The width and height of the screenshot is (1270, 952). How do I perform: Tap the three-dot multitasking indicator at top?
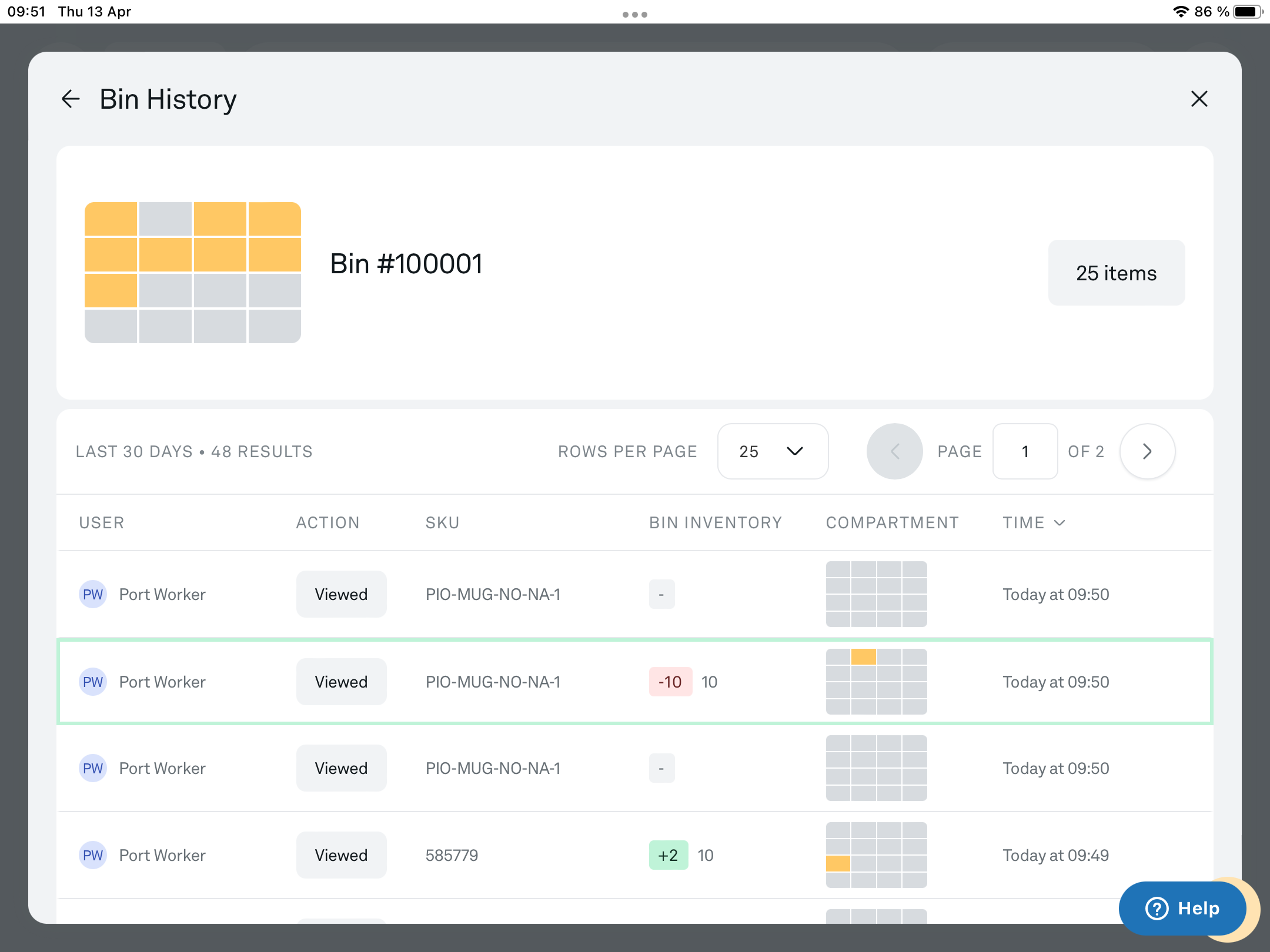coord(635,14)
